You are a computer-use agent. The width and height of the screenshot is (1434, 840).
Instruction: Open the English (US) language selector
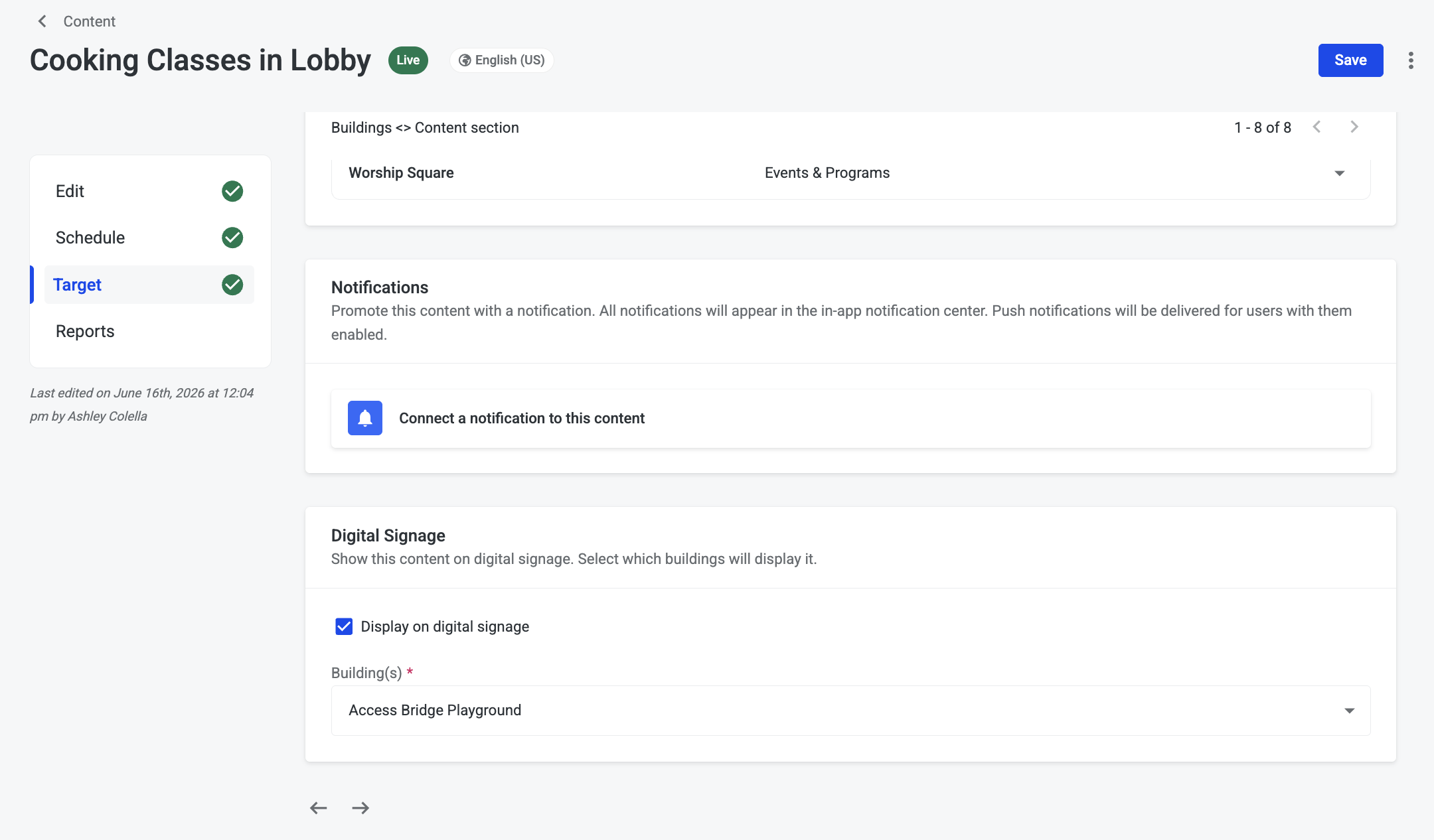click(502, 60)
